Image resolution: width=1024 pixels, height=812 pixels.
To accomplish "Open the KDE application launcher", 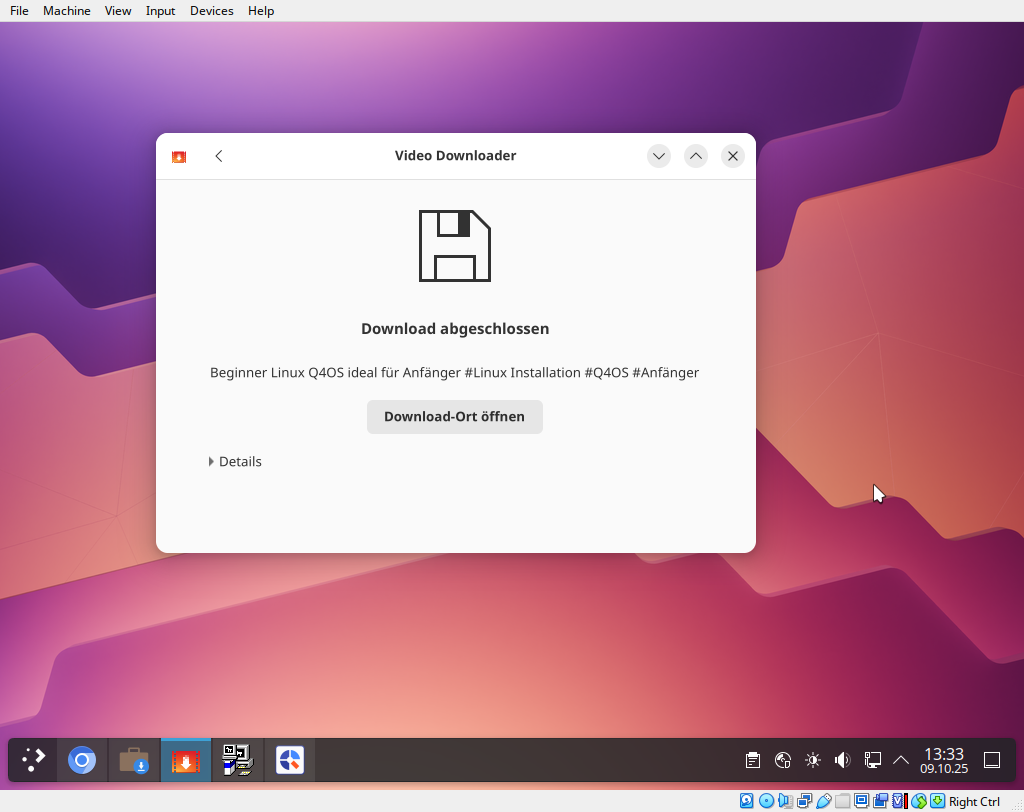I will point(33,760).
